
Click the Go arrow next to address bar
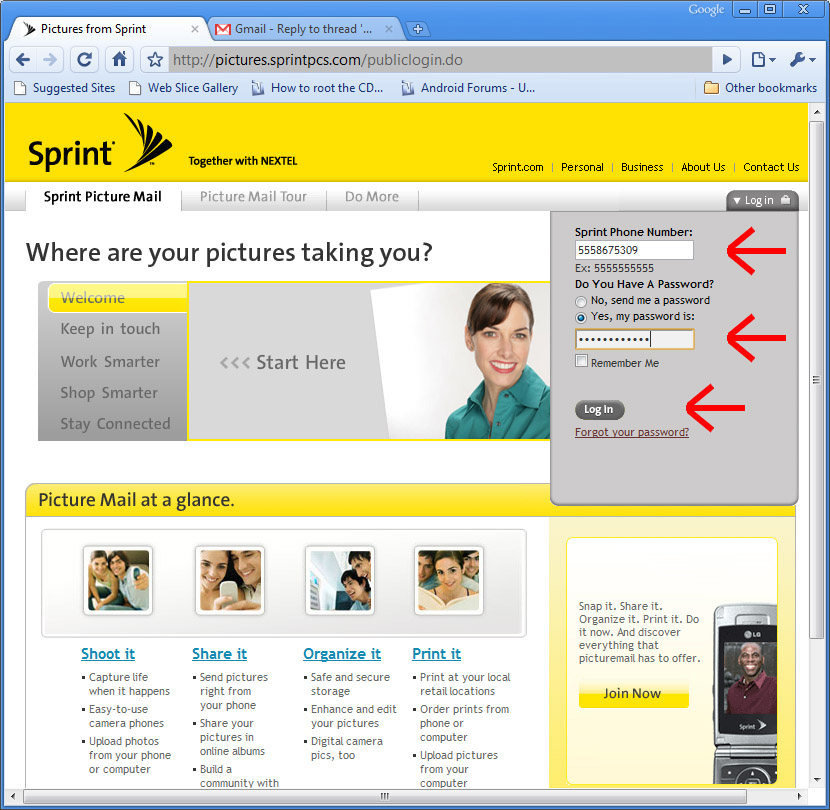[727, 59]
